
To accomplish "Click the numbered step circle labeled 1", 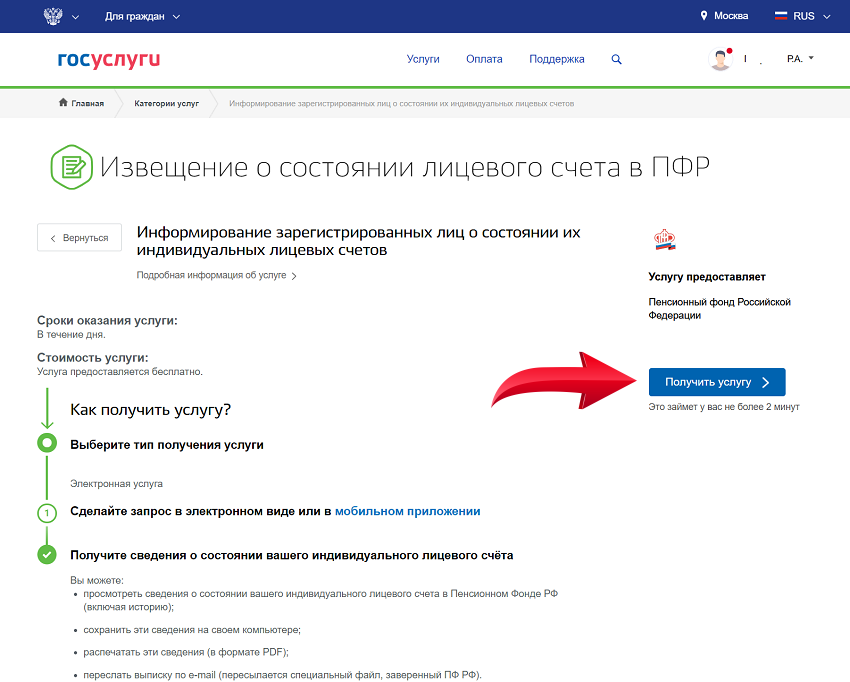I will click(x=47, y=512).
